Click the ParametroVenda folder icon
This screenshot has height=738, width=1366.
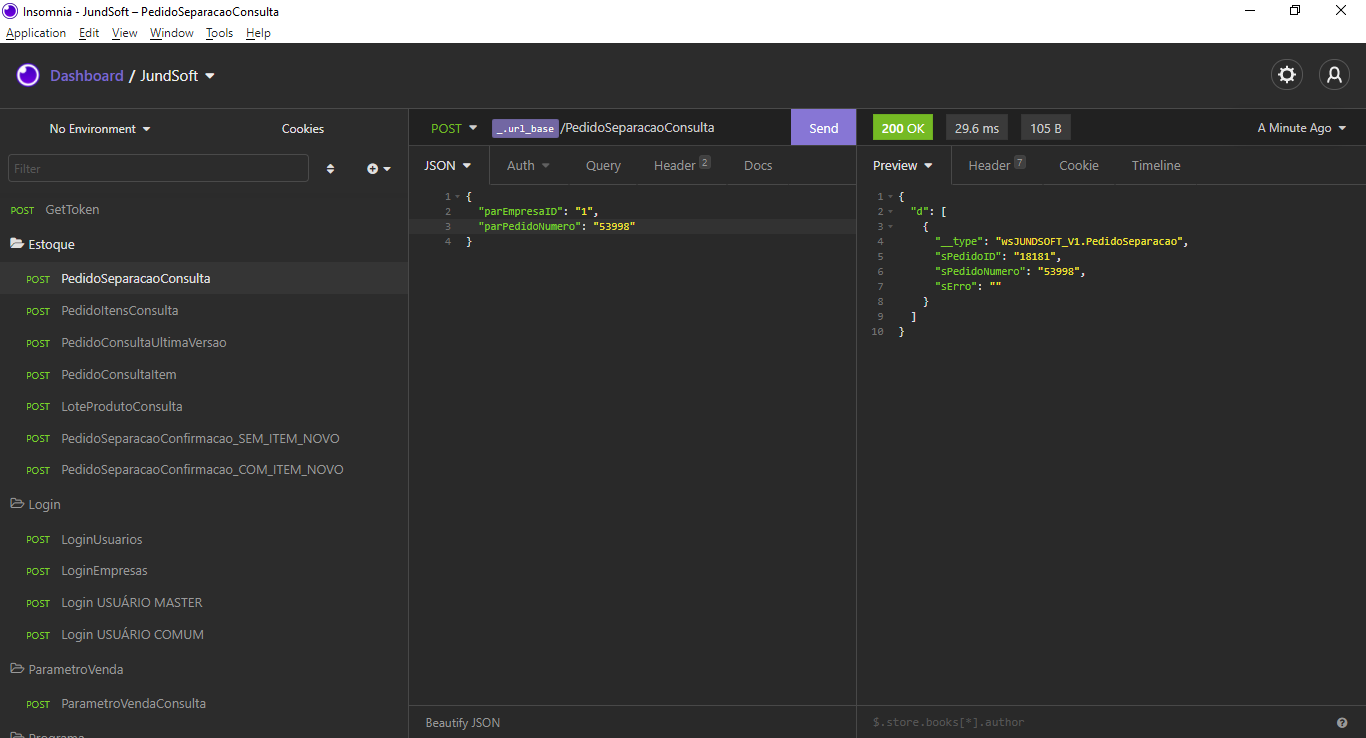17,668
